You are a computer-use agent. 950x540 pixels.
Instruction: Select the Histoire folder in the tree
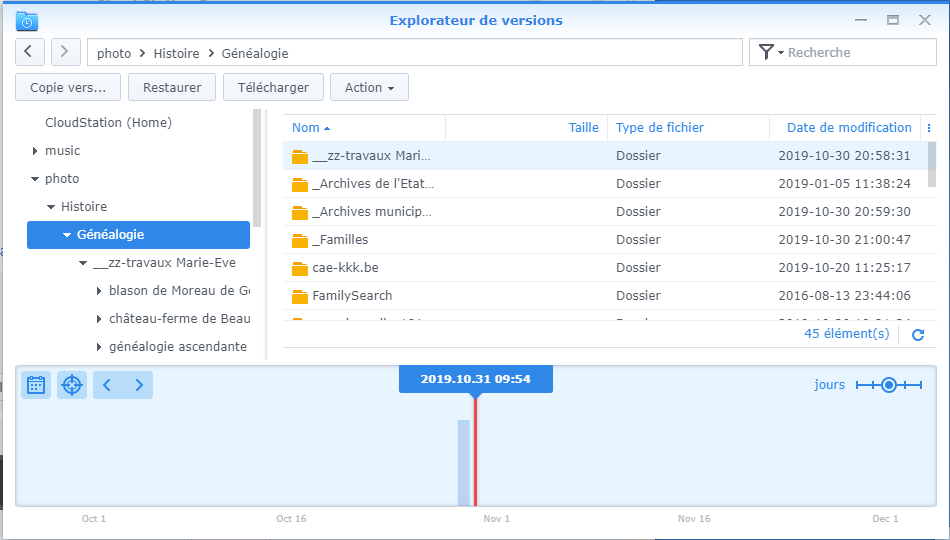pyautogui.click(x=84, y=207)
